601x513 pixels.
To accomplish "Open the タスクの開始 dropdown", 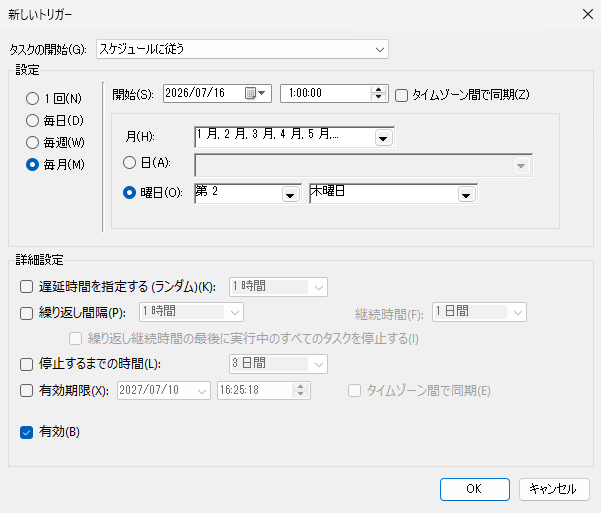I will (x=242, y=49).
